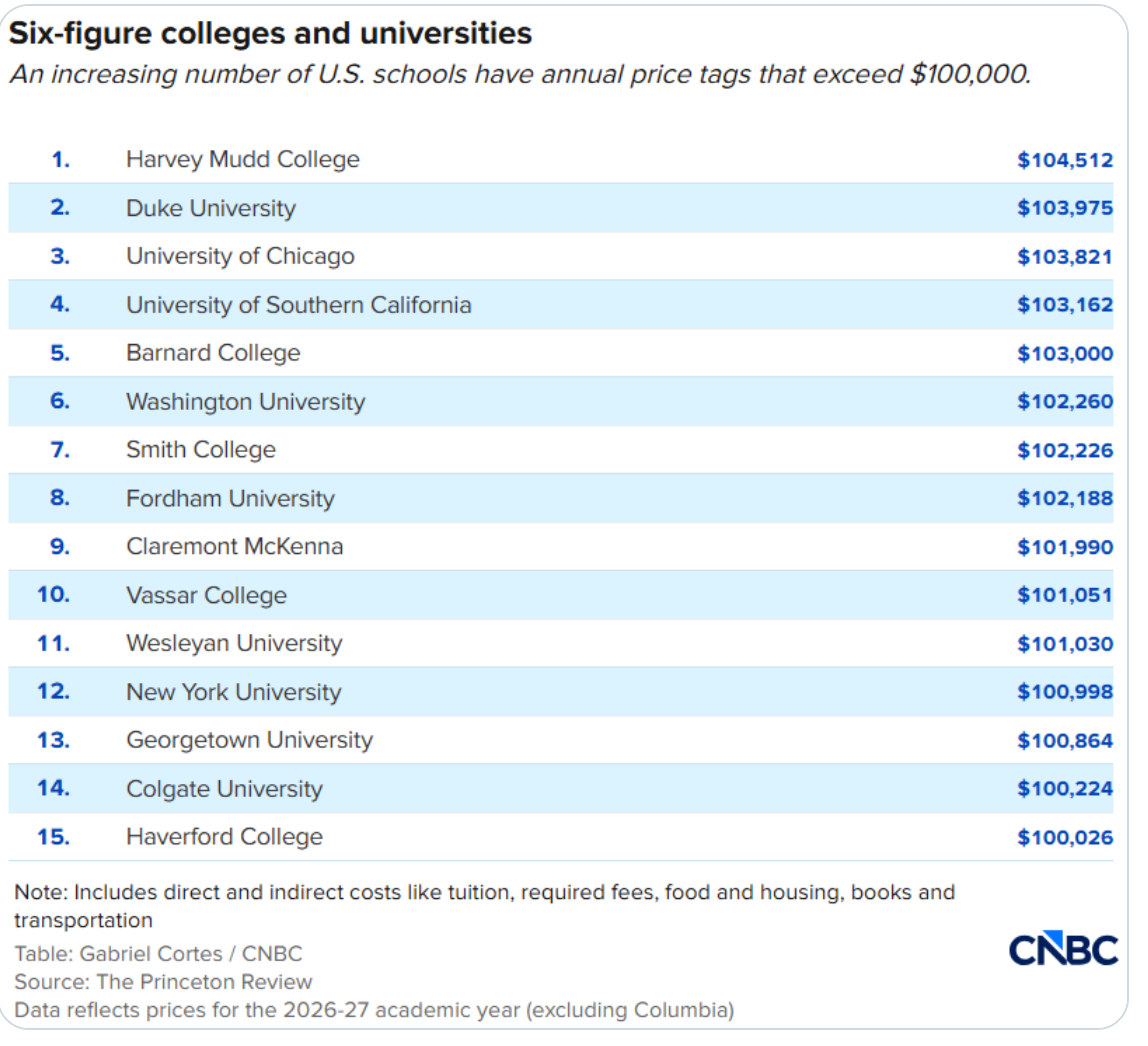Click University of Southern California entry
Screen dimensions: 1148x1046
(x=299, y=305)
